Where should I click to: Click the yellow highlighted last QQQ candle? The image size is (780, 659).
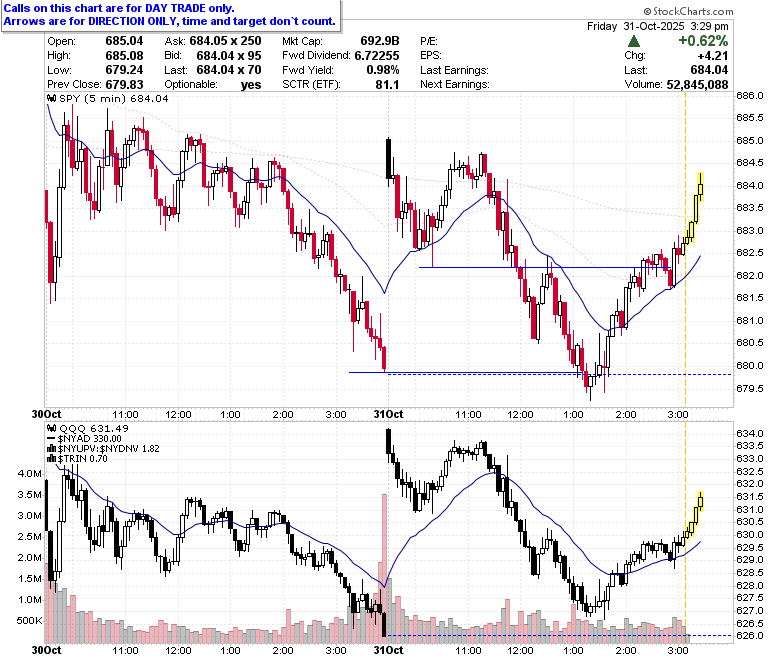tap(700, 501)
